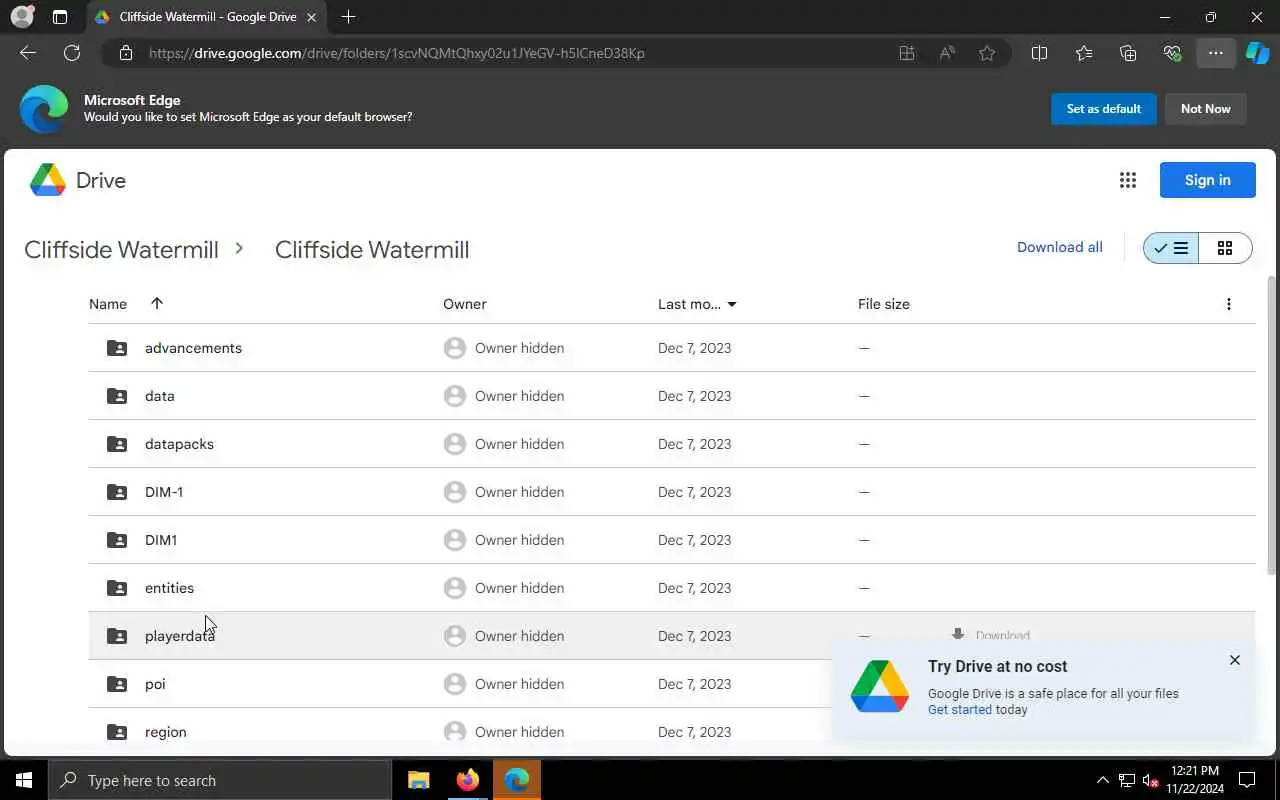
Task: Open a new browser tab
Action: [x=348, y=17]
